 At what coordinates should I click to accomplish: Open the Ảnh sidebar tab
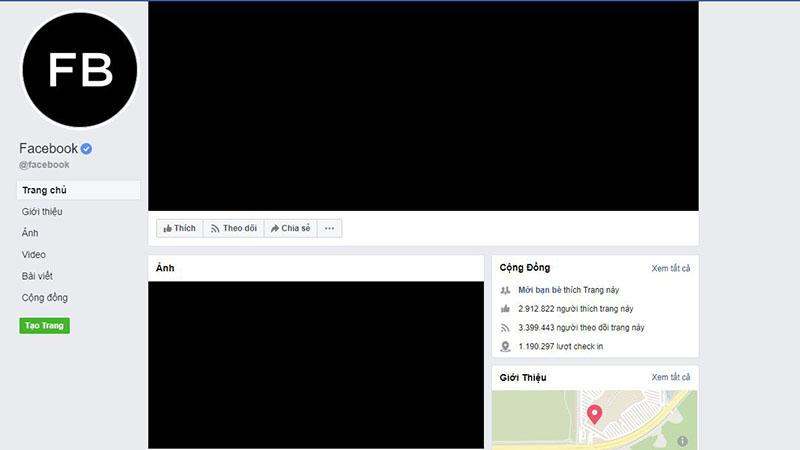tap(30, 233)
